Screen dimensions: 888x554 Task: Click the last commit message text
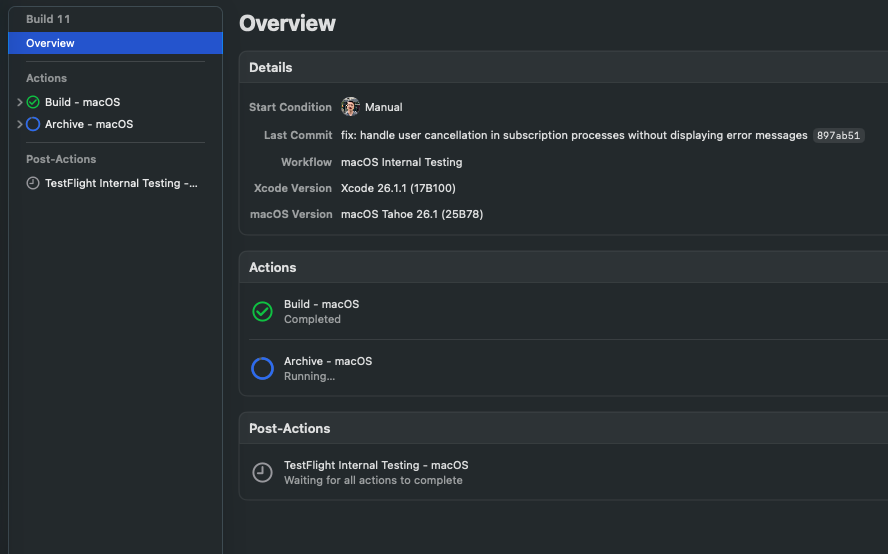coord(574,135)
